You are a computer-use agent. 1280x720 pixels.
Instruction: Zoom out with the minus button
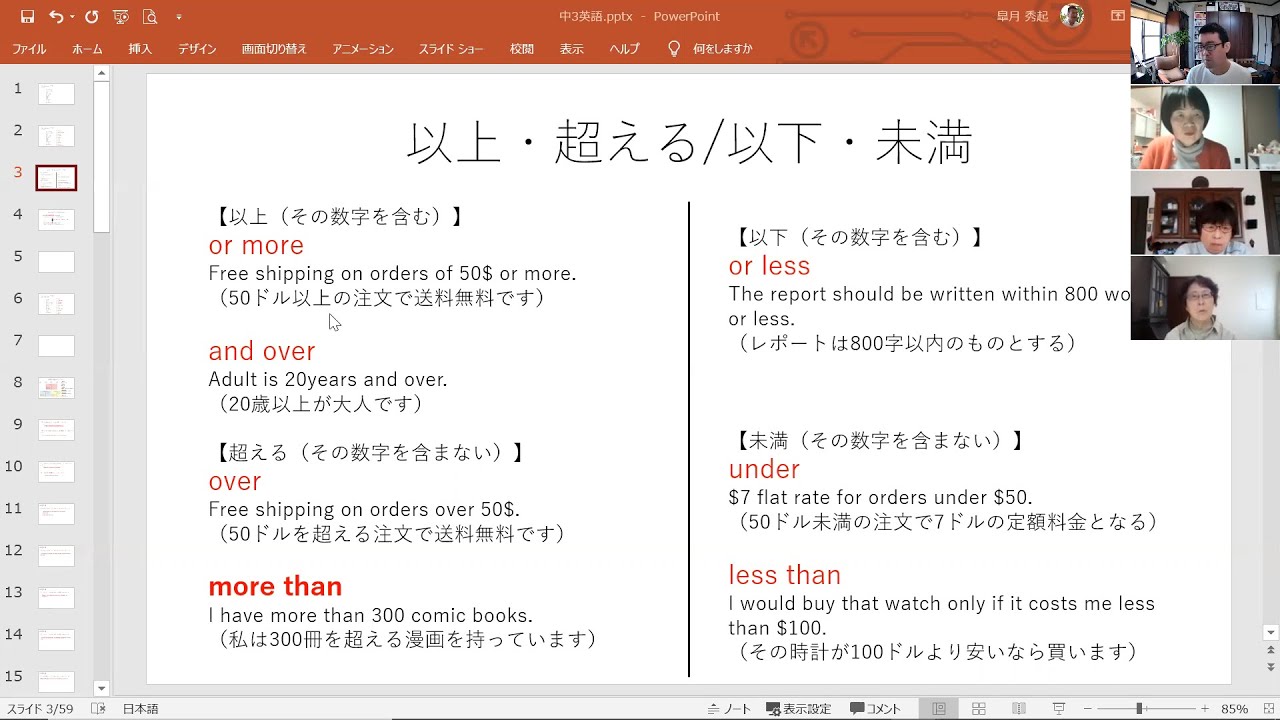pyautogui.click(x=1087, y=709)
